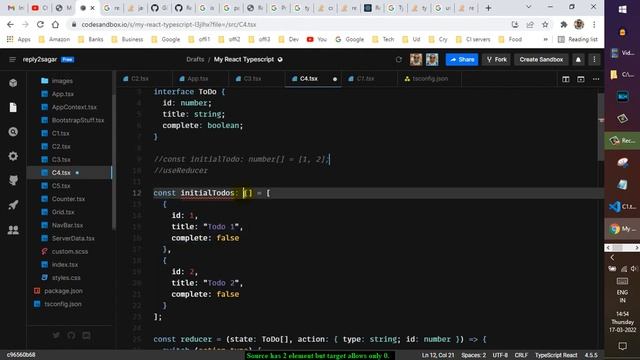Click the browser reload button
Image resolution: width=640 pixels, height=360 pixels.
tap(40, 24)
